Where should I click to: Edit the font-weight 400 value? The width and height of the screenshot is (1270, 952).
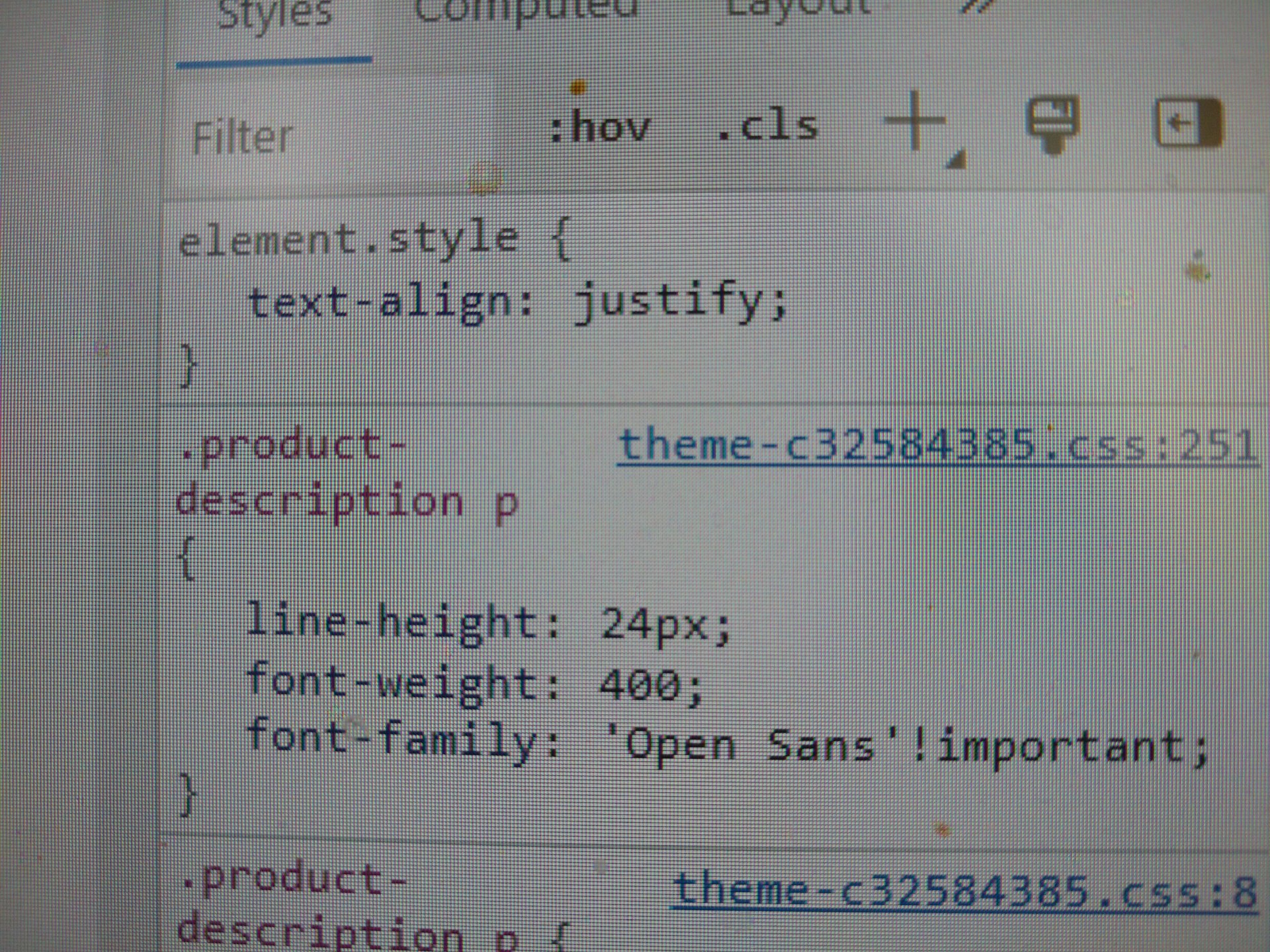click(640, 684)
